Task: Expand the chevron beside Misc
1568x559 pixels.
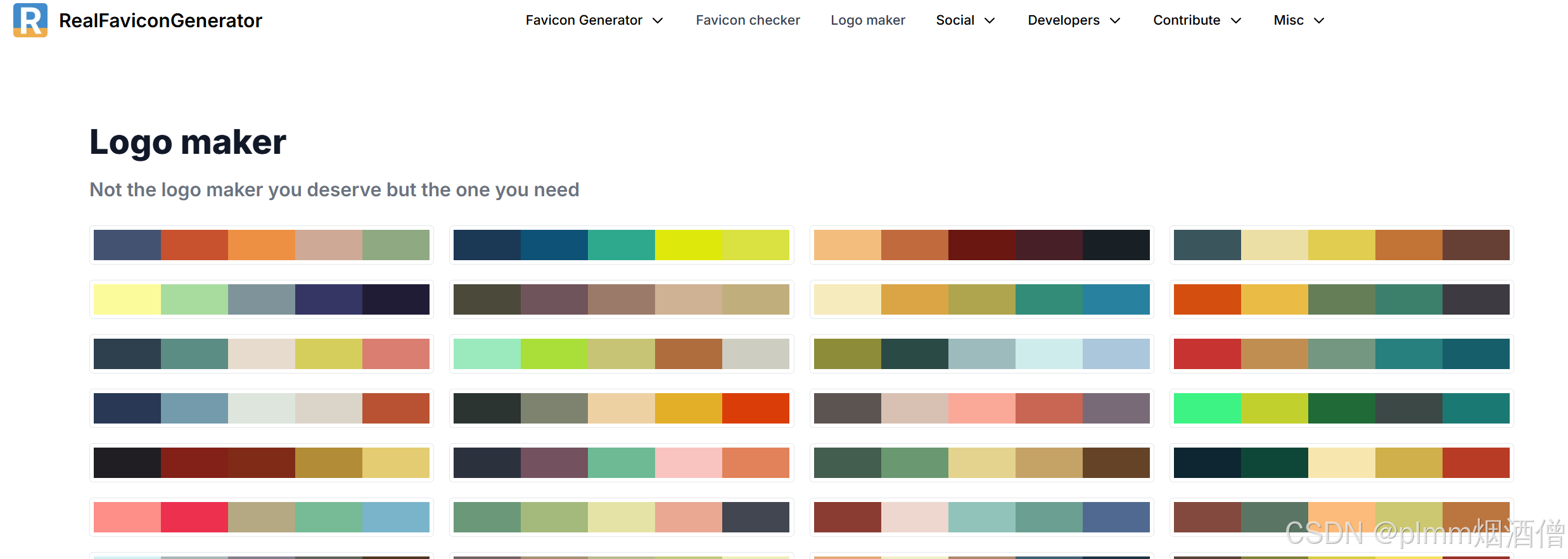Action: 1319,21
